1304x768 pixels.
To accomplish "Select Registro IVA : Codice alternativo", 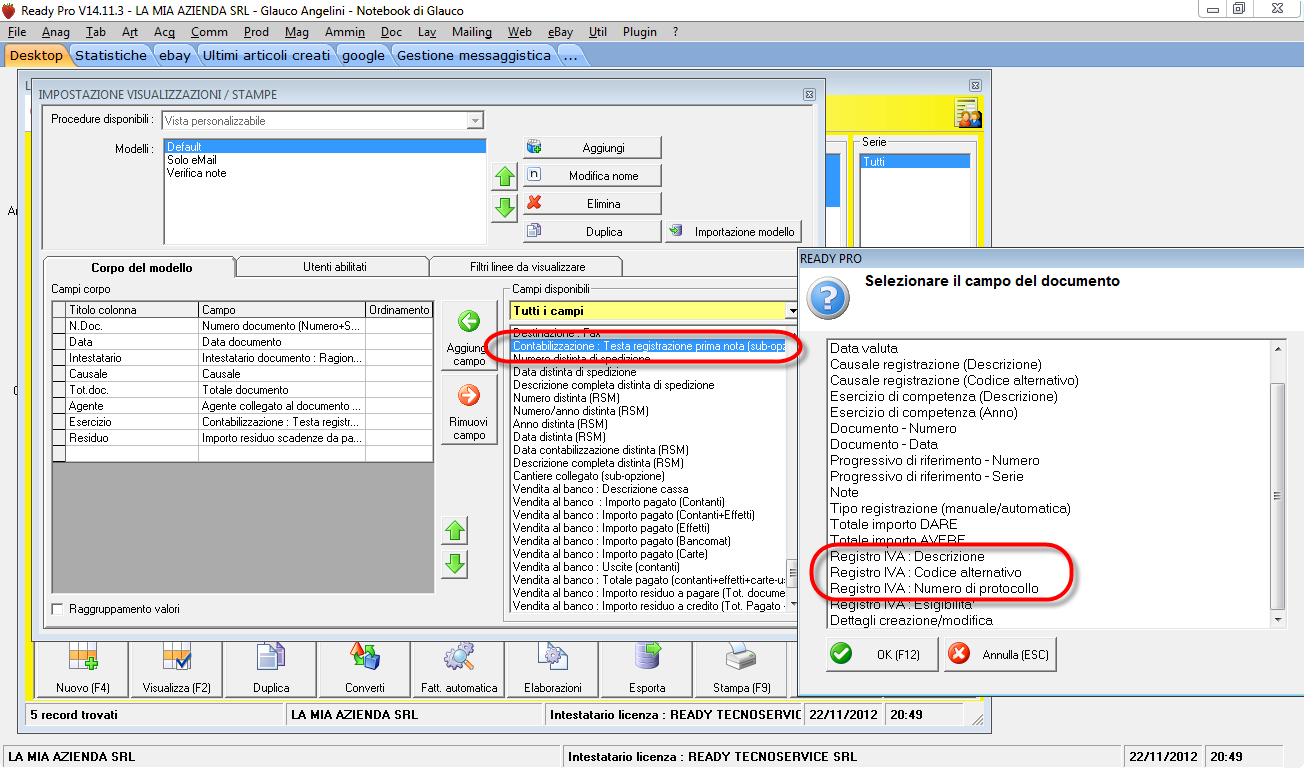I will 1048,572.
